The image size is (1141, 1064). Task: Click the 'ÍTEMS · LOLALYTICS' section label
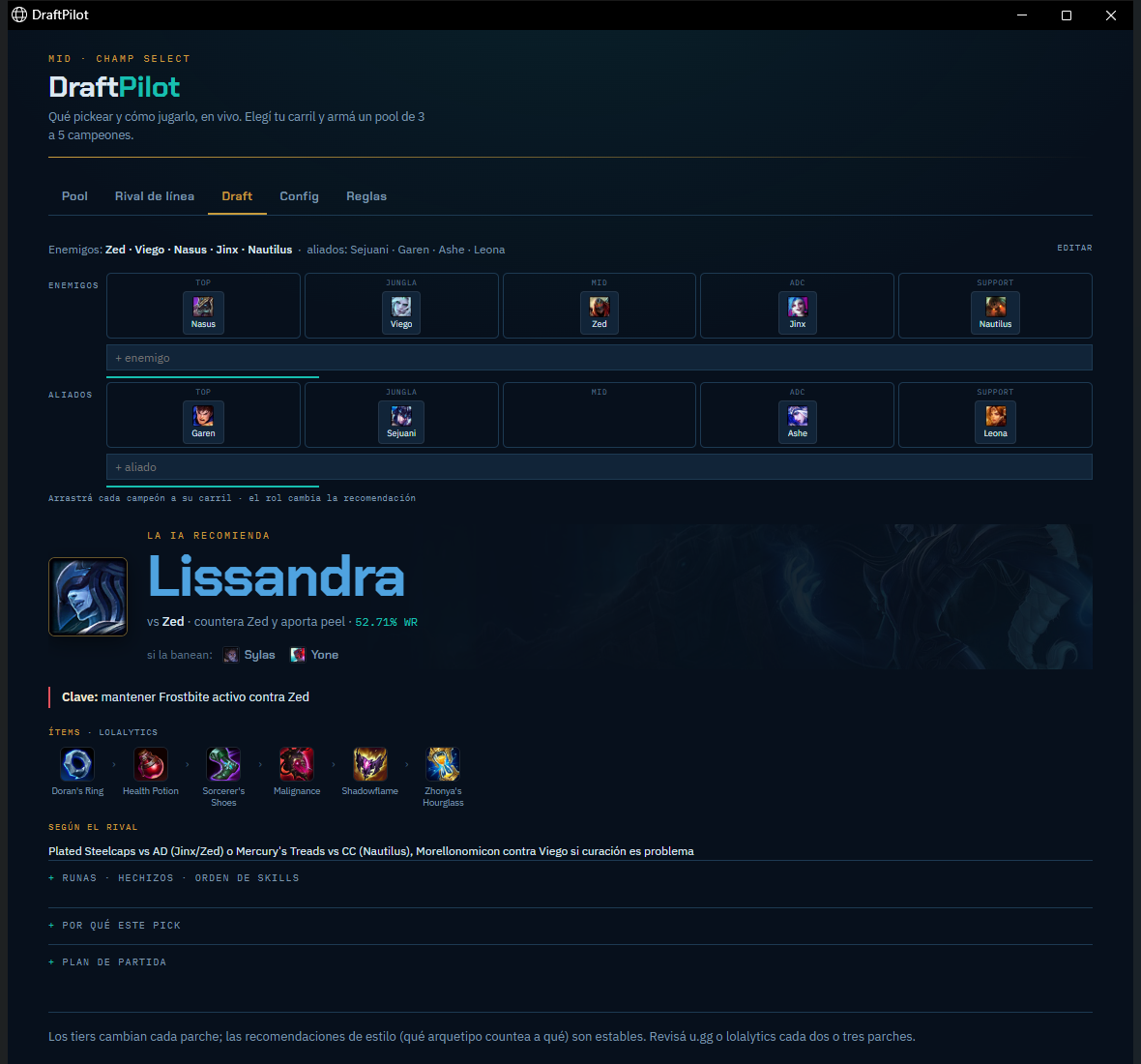coord(102,732)
